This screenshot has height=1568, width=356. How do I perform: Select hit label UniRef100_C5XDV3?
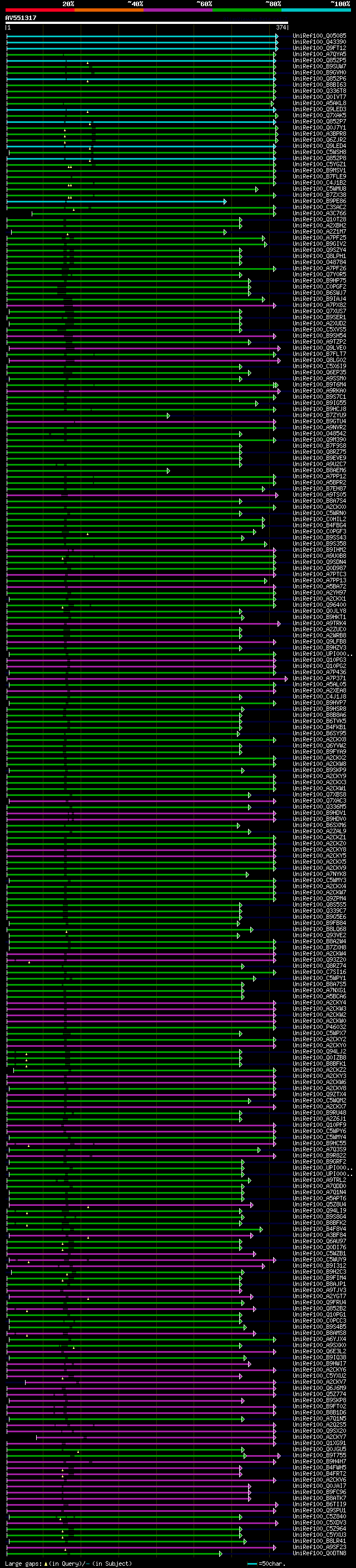pos(319,1522)
